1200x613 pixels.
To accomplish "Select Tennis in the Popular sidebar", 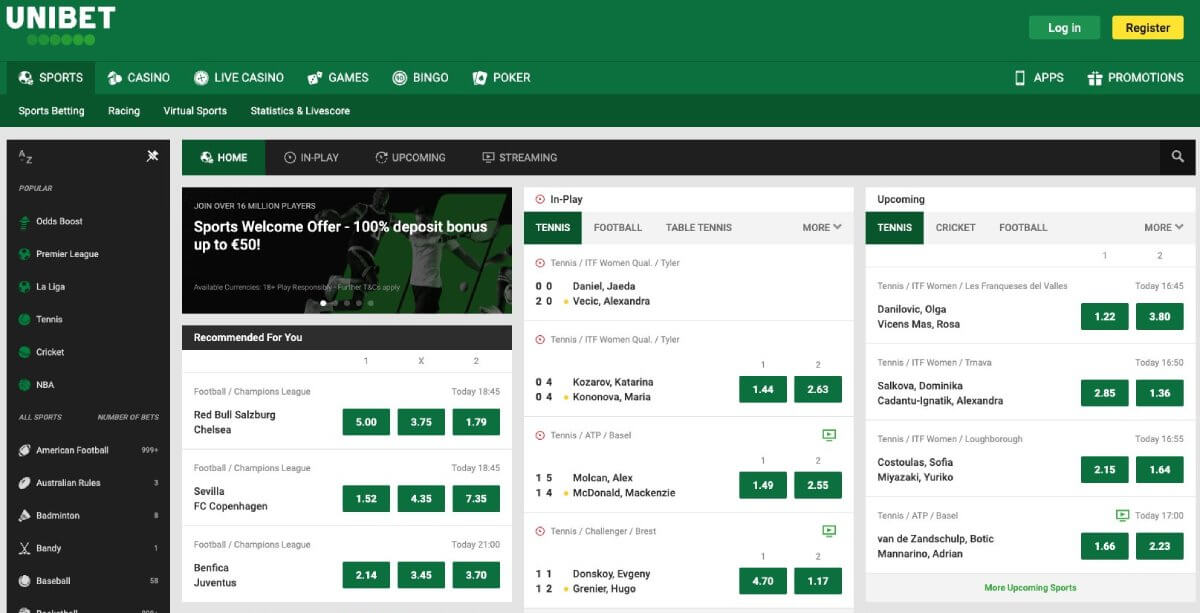I will [x=49, y=319].
